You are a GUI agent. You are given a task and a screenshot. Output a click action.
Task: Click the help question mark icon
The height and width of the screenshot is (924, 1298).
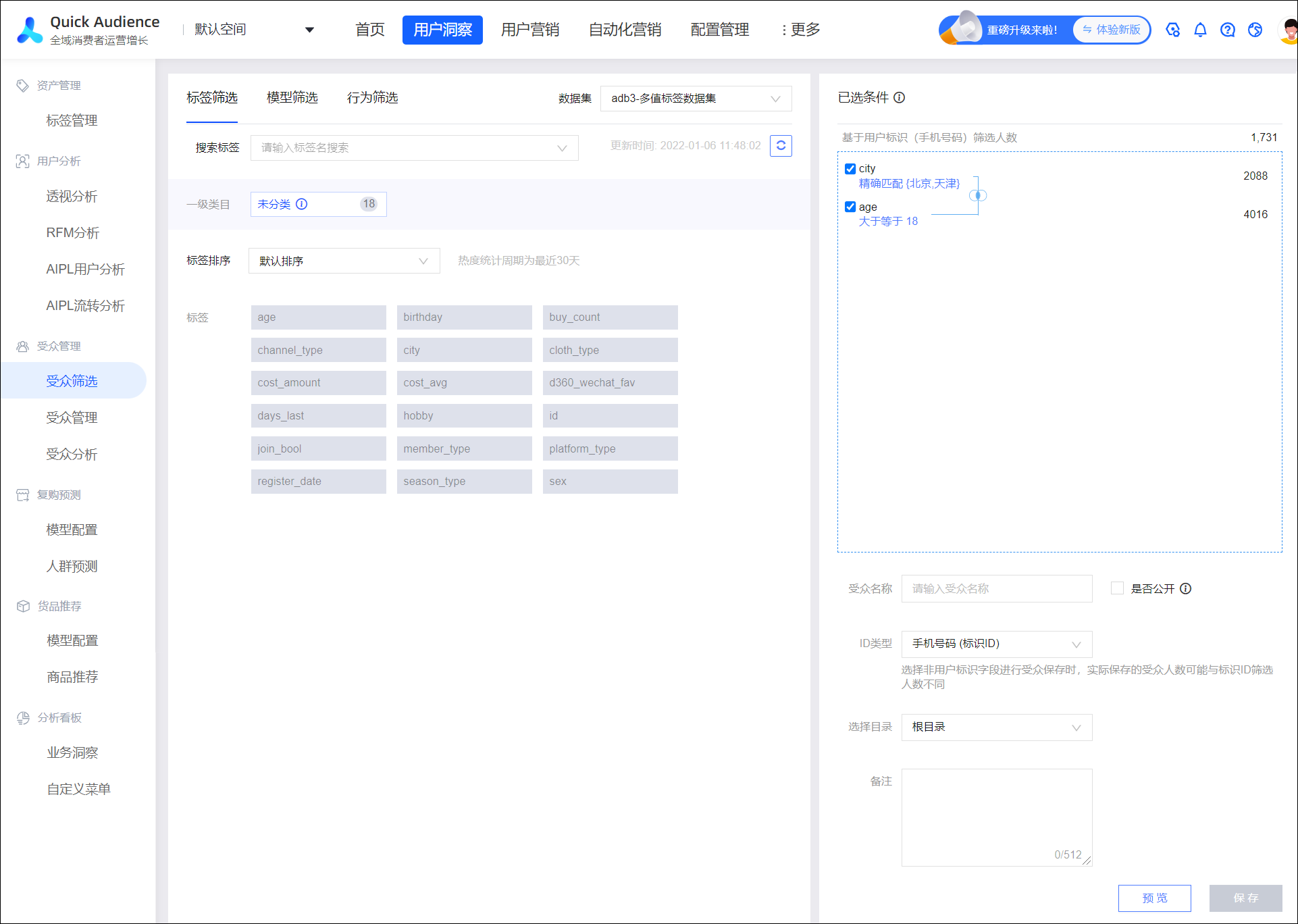[x=1228, y=30]
